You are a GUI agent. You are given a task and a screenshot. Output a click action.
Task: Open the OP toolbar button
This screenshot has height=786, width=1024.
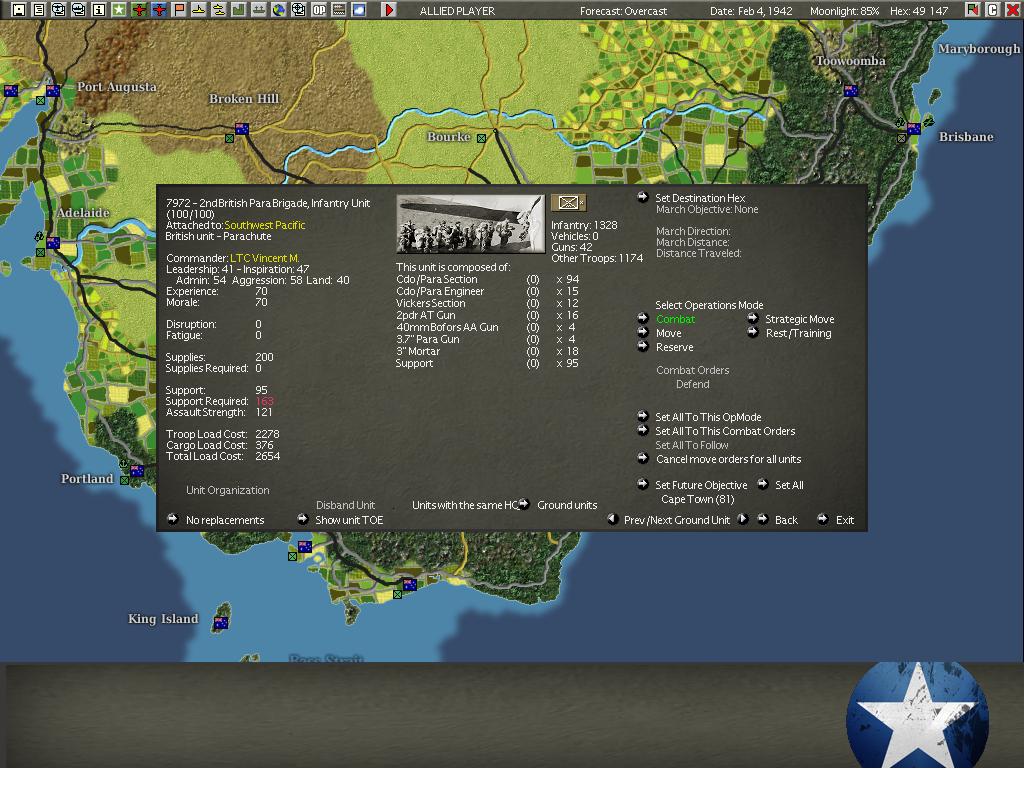click(x=319, y=10)
